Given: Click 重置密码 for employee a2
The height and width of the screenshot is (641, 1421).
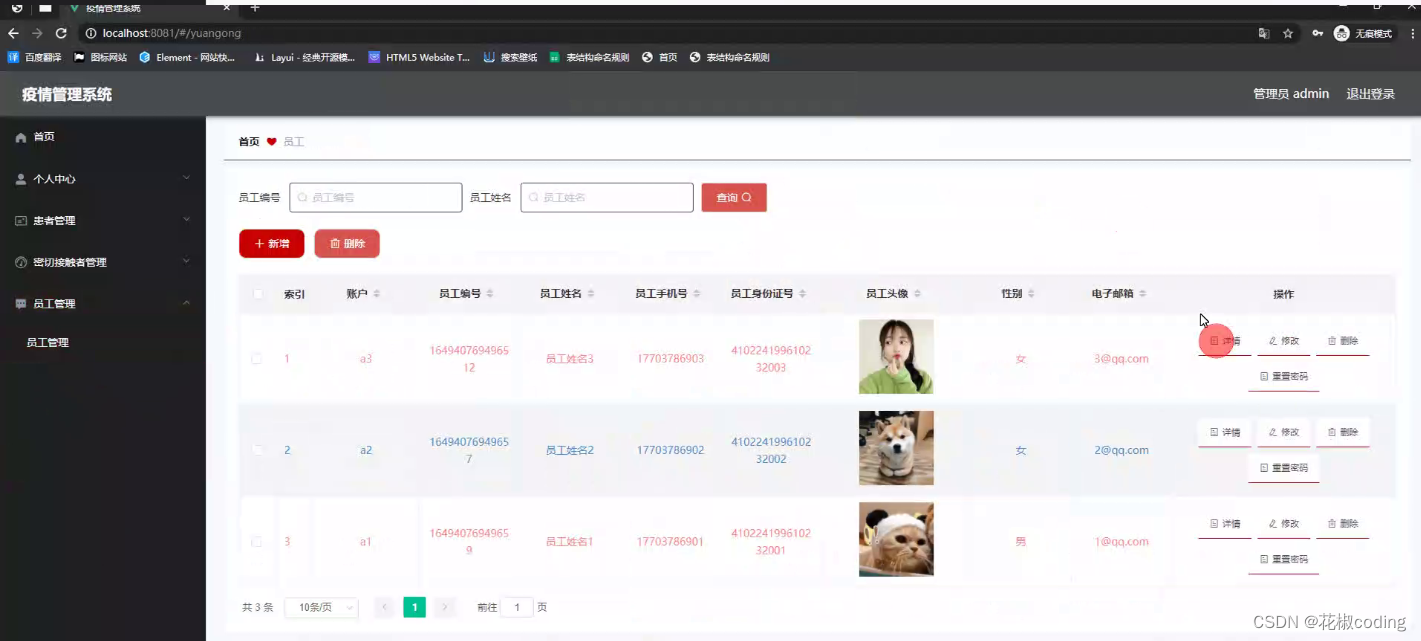Looking at the screenshot, I should tap(1284, 468).
